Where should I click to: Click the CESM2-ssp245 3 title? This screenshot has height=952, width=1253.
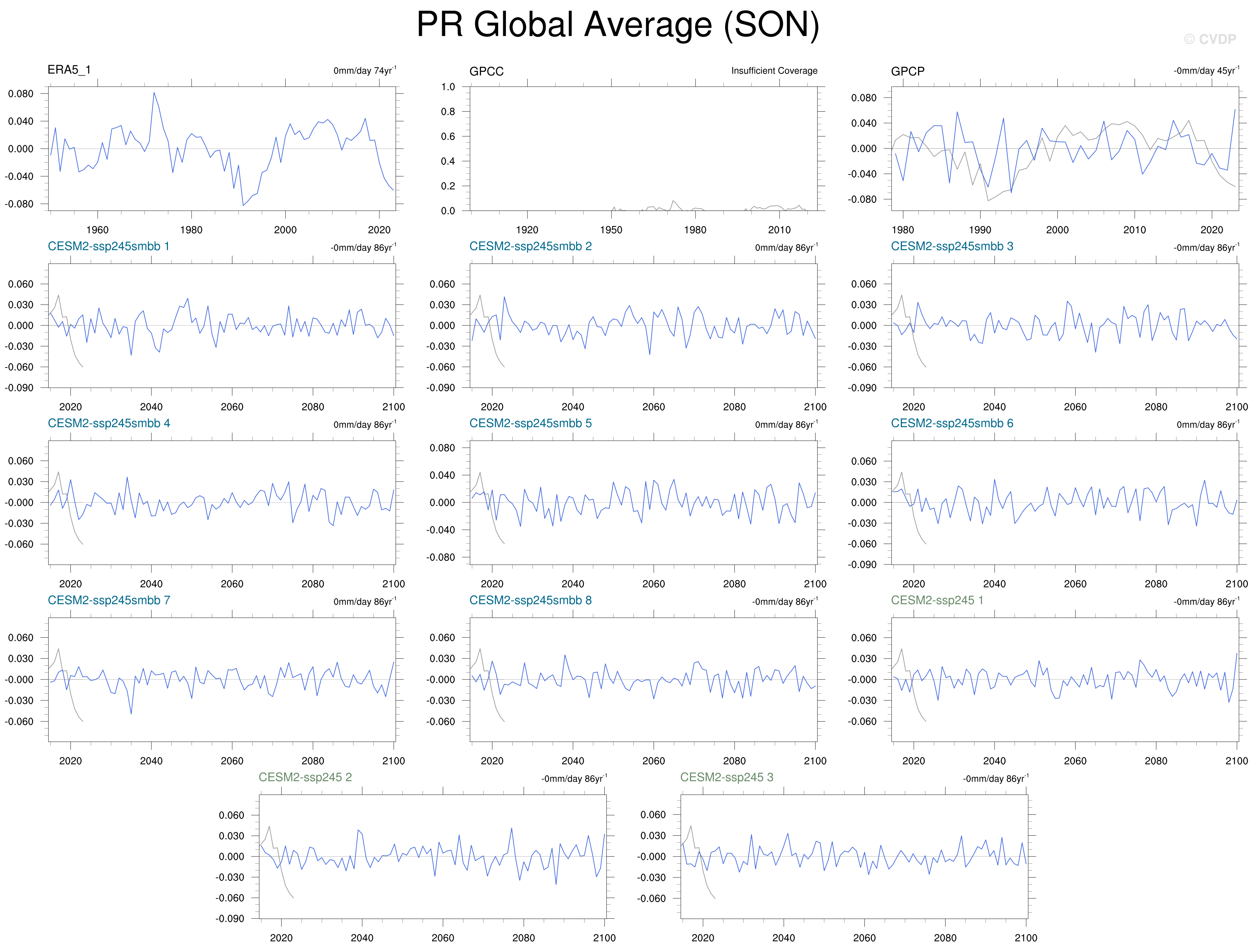click(x=727, y=777)
